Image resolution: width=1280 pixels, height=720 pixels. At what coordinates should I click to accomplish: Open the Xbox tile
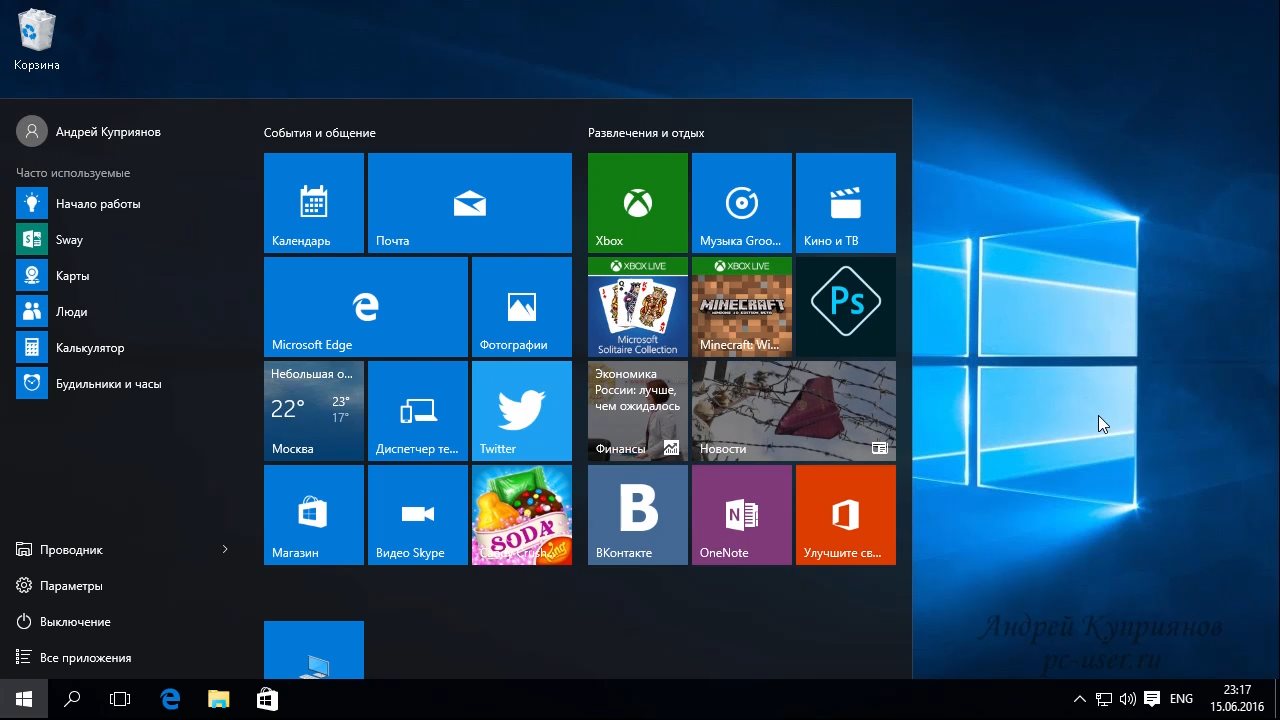tap(637, 202)
